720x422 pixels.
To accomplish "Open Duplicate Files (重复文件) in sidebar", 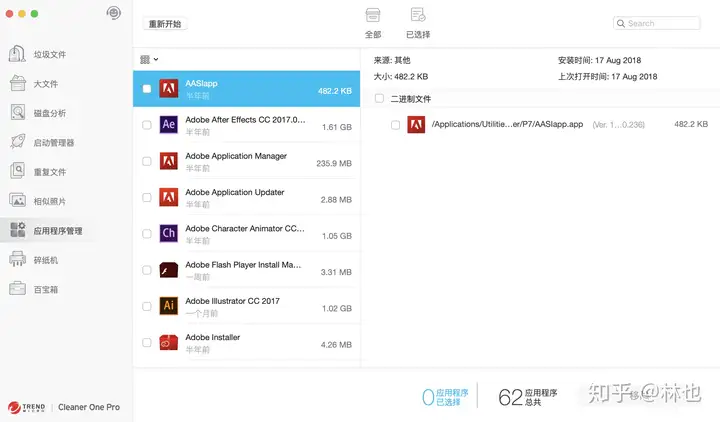I will point(38,172).
